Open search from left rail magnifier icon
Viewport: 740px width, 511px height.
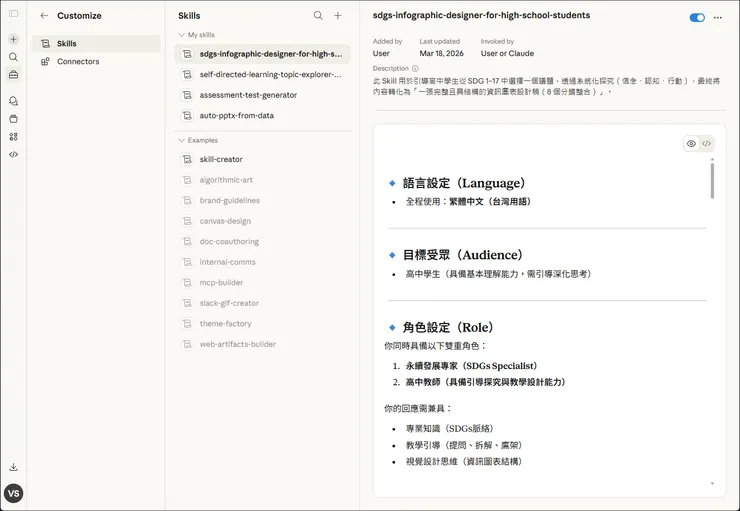tap(14, 57)
